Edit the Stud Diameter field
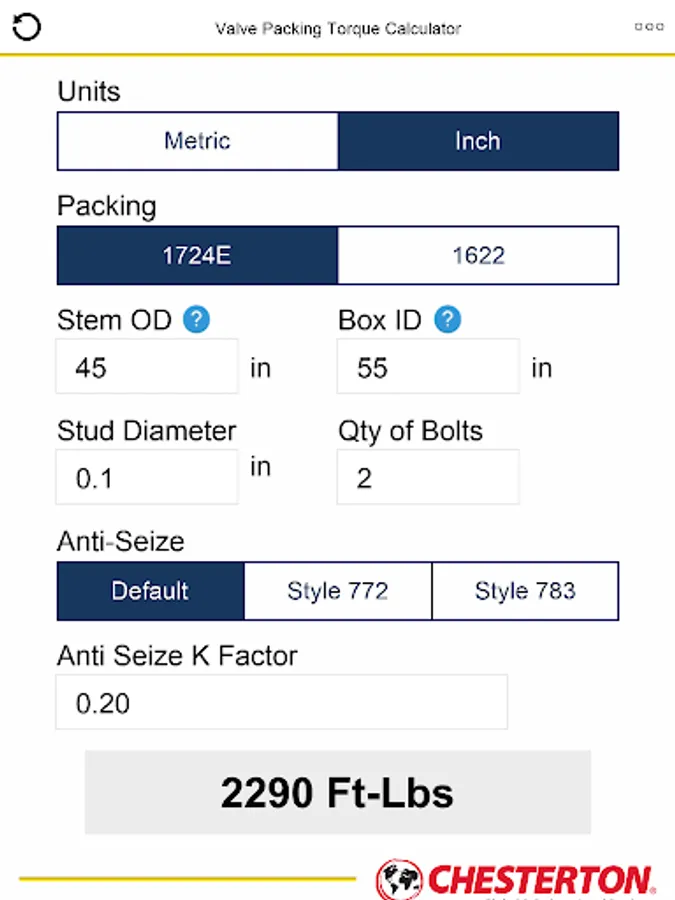Screen dimensions: 675x900 pos(147,478)
